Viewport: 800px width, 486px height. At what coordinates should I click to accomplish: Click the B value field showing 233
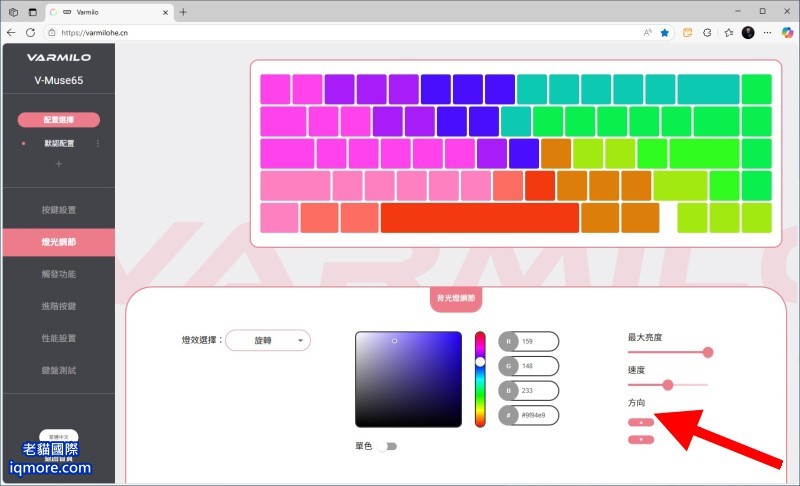tap(529, 391)
